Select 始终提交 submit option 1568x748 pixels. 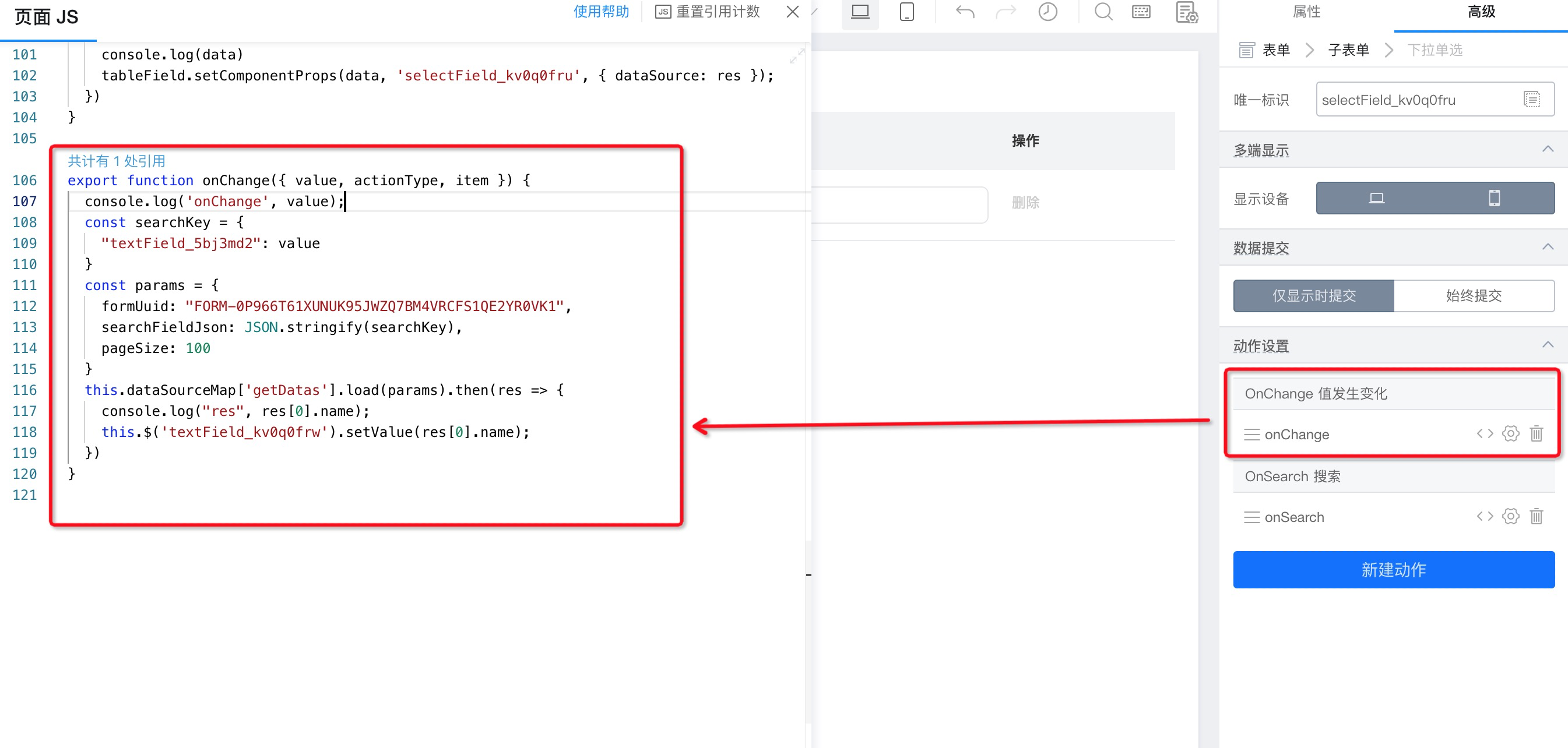point(1474,295)
